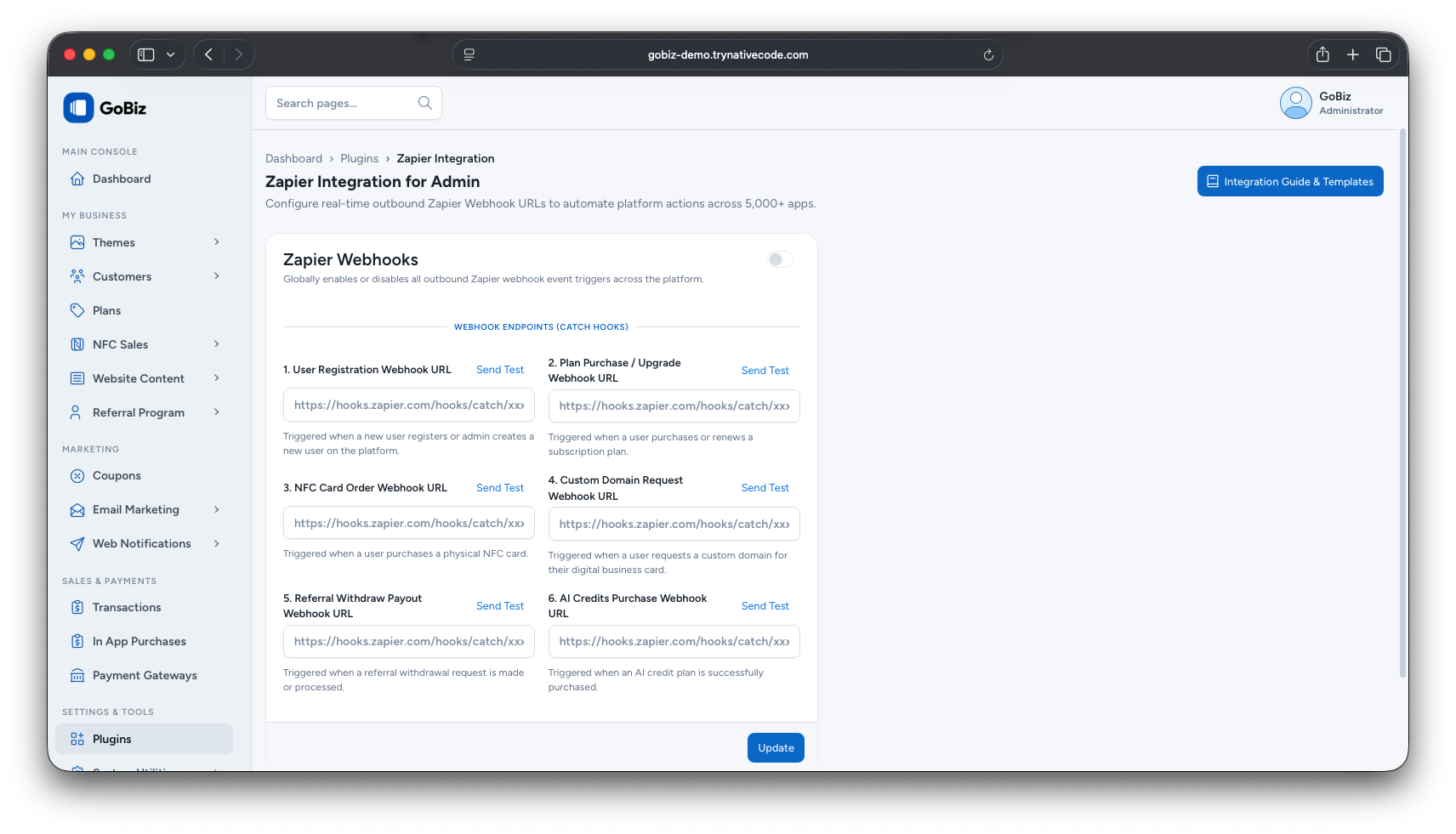Expand the NFC Sales submenu chevron
The width and height of the screenshot is (1456, 834).
[217, 344]
